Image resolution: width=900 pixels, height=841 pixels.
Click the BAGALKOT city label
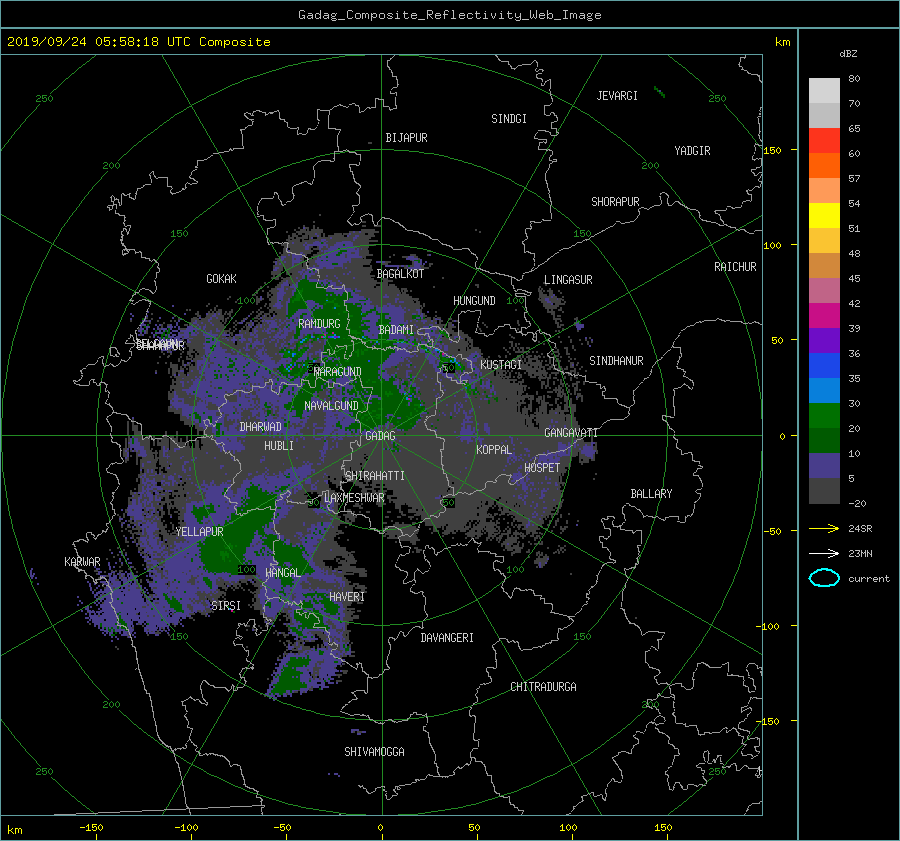point(400,274)
